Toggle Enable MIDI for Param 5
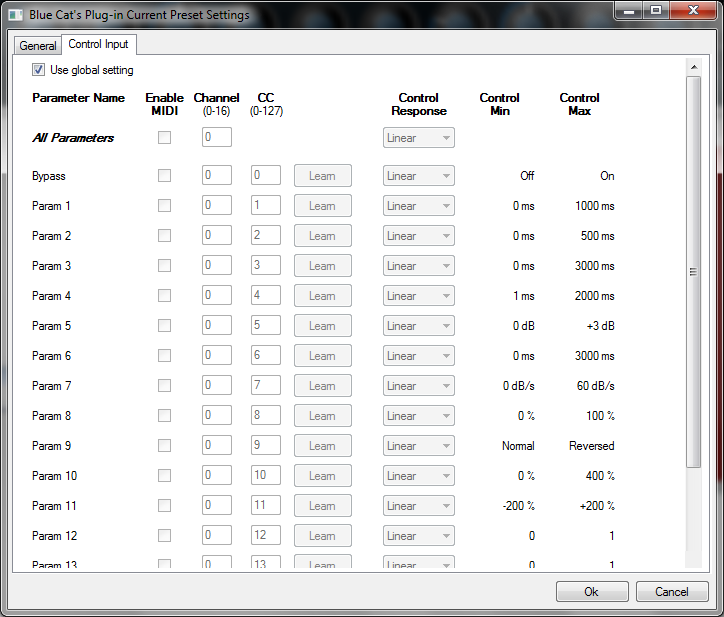 pos(164,326)
